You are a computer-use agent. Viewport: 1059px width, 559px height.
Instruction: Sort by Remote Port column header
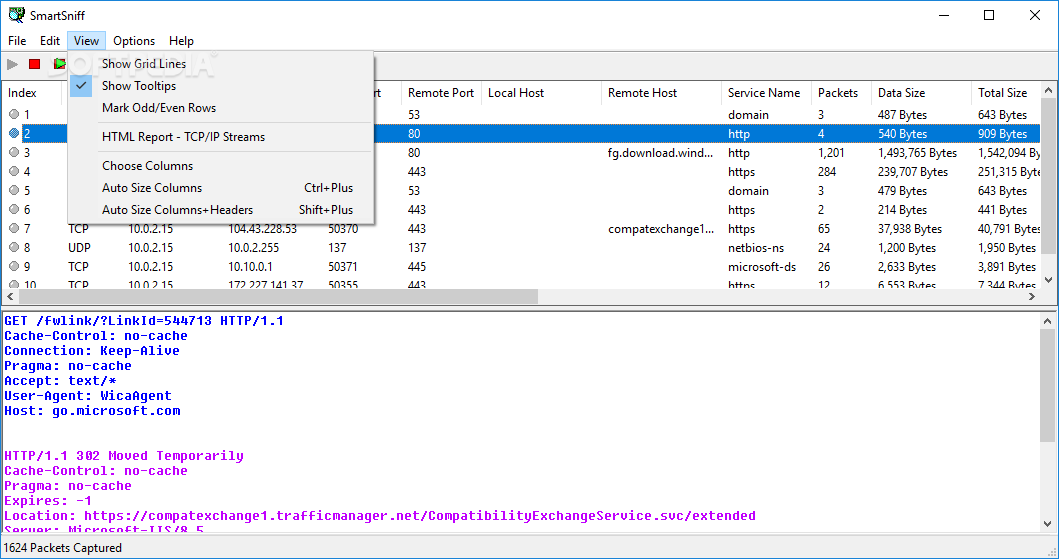tap(441, 92)
